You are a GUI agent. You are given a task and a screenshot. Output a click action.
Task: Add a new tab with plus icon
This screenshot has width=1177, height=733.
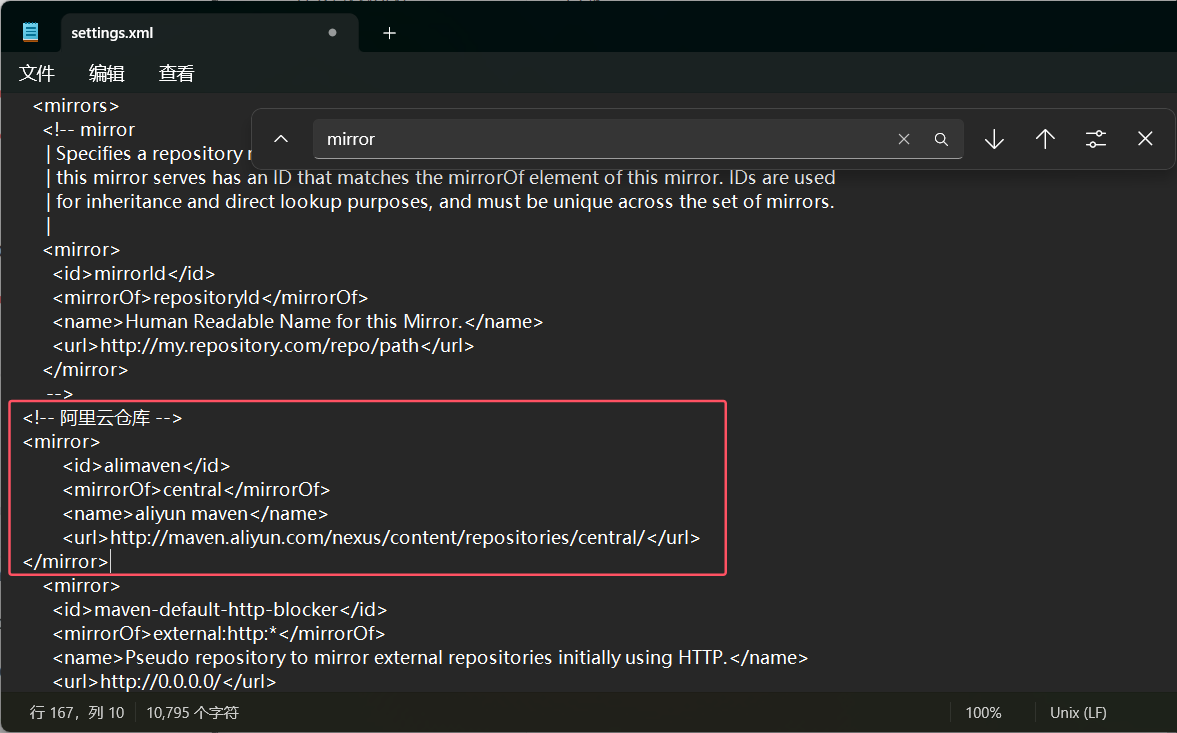coord(390,33)
